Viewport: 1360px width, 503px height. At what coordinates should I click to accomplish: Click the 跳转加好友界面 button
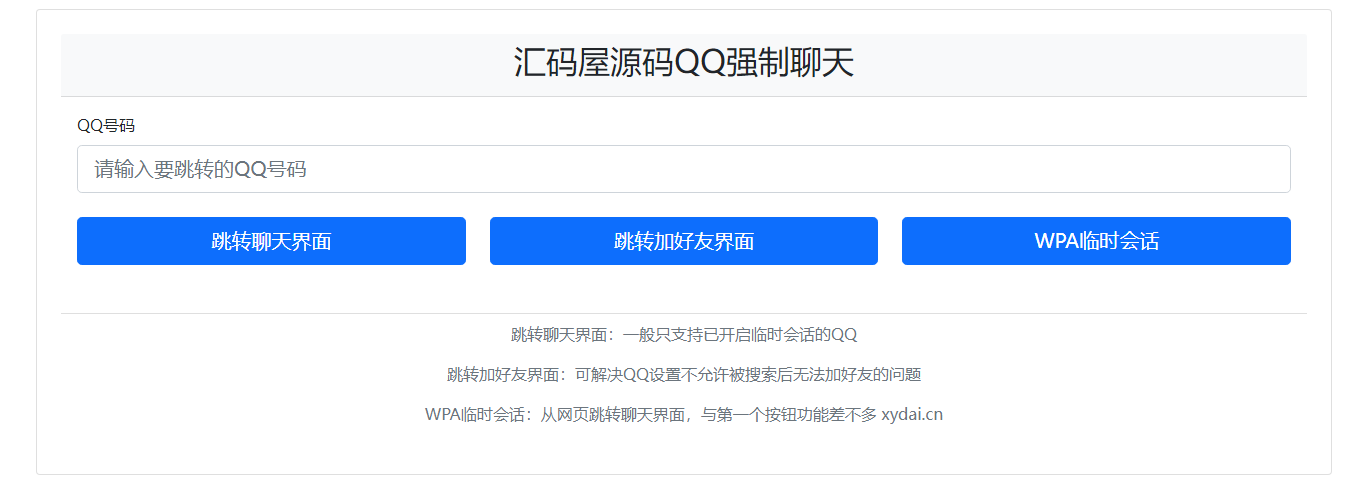[684, 241]
